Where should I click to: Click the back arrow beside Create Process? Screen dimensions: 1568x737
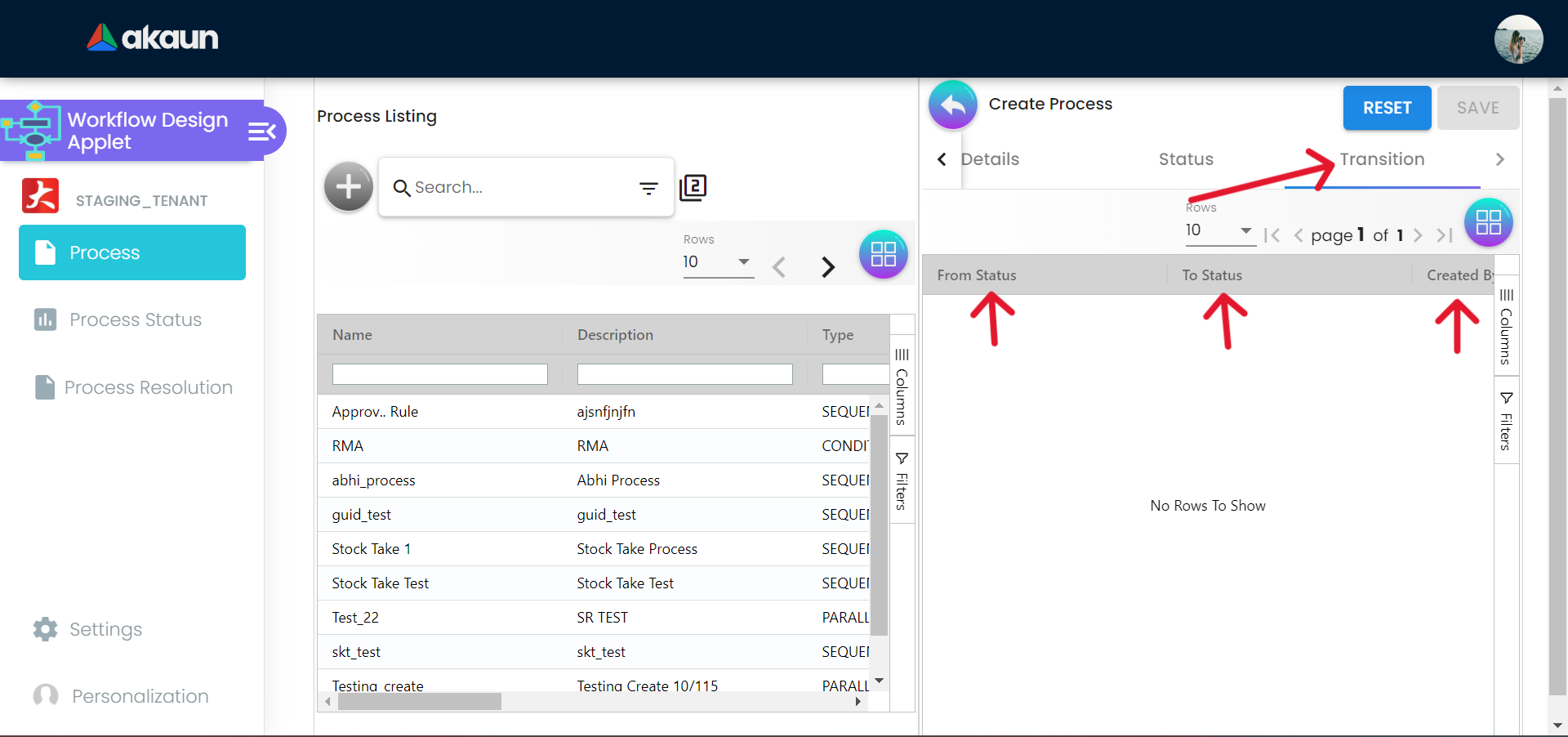coord(952,105)
